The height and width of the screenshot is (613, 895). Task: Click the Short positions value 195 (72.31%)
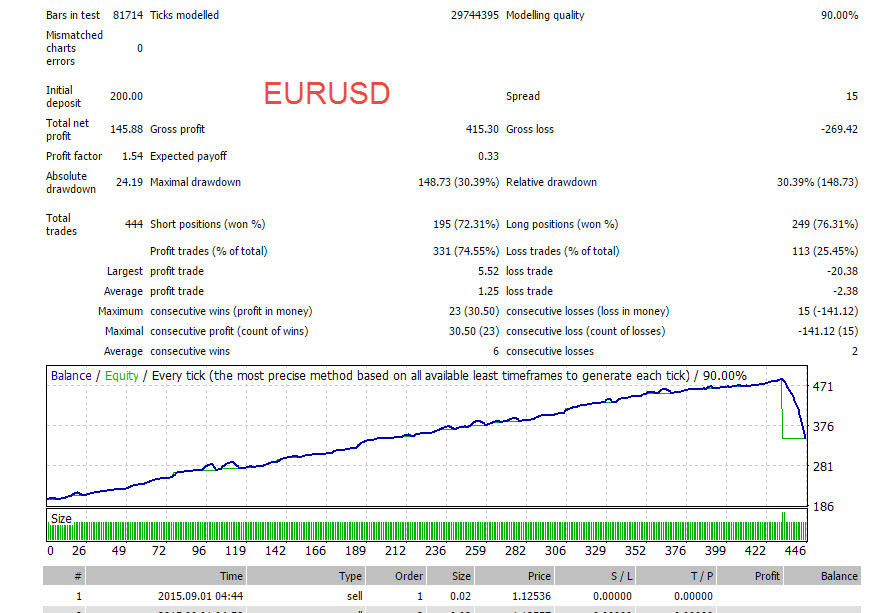point(466,224)
